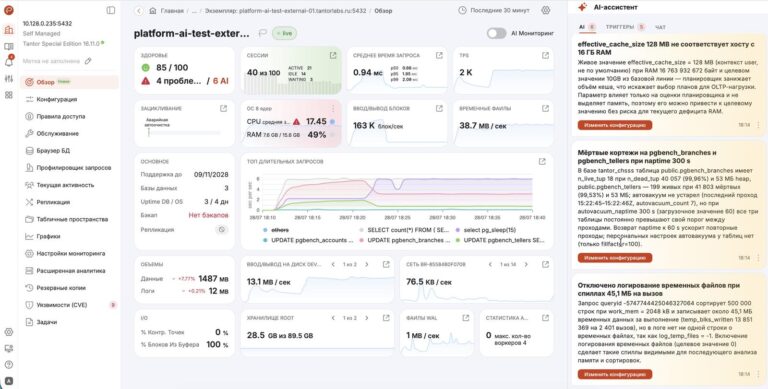Expand the collapsed breadcrumb ellipsis
This screenshot has height=389, width=768.
[194, 10]
